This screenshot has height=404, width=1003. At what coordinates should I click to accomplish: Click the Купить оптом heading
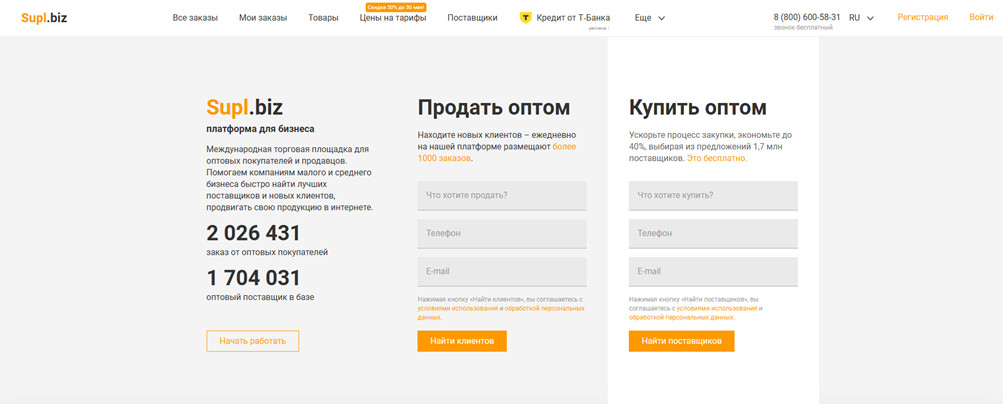[698, 107]
